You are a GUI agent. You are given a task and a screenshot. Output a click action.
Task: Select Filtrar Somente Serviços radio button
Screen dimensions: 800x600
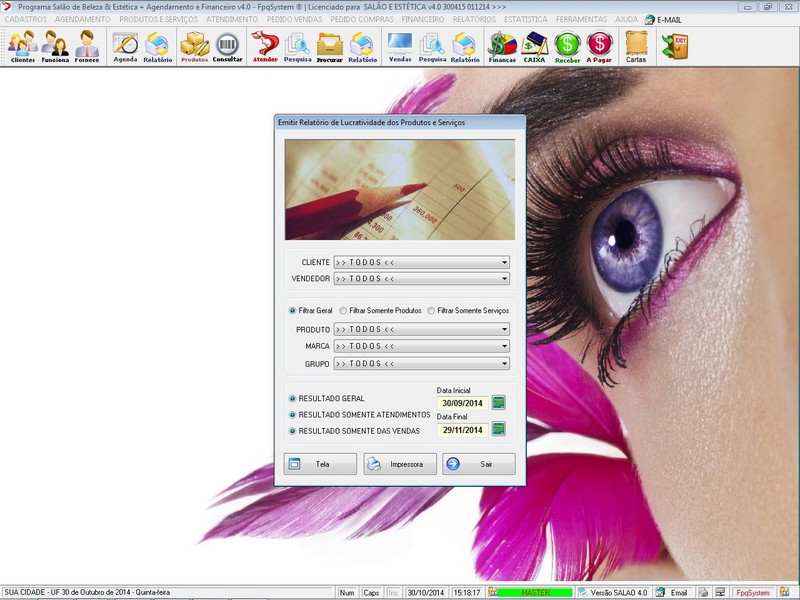click(x=431, y=310)
